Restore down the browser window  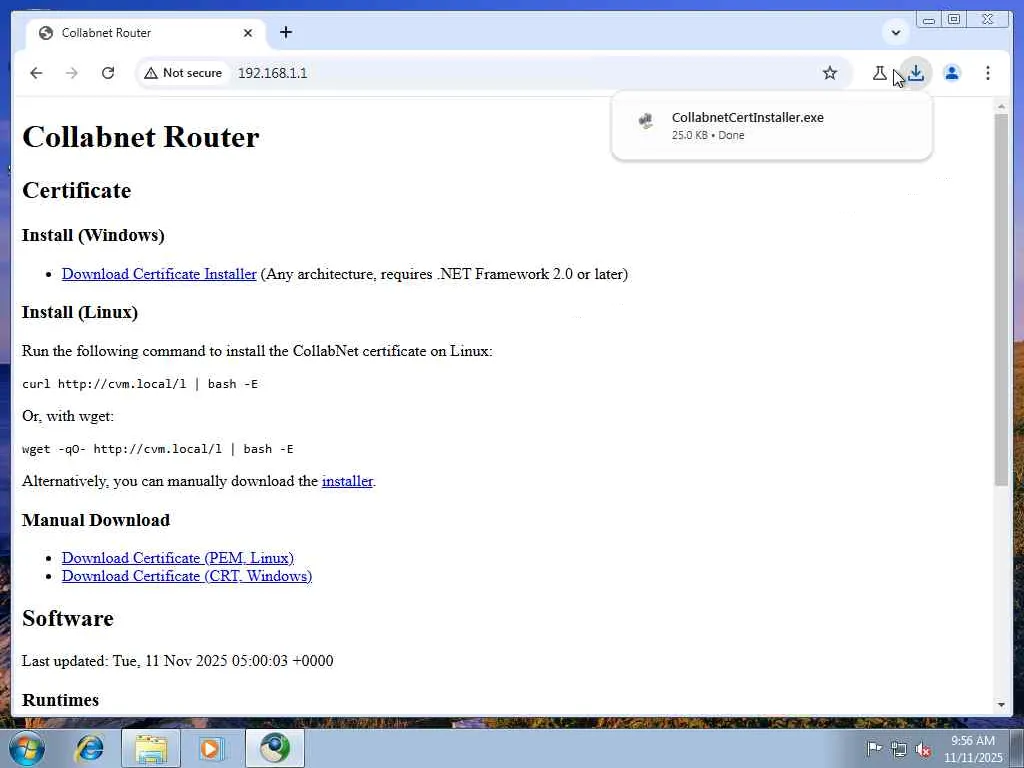tap(954, 20)
